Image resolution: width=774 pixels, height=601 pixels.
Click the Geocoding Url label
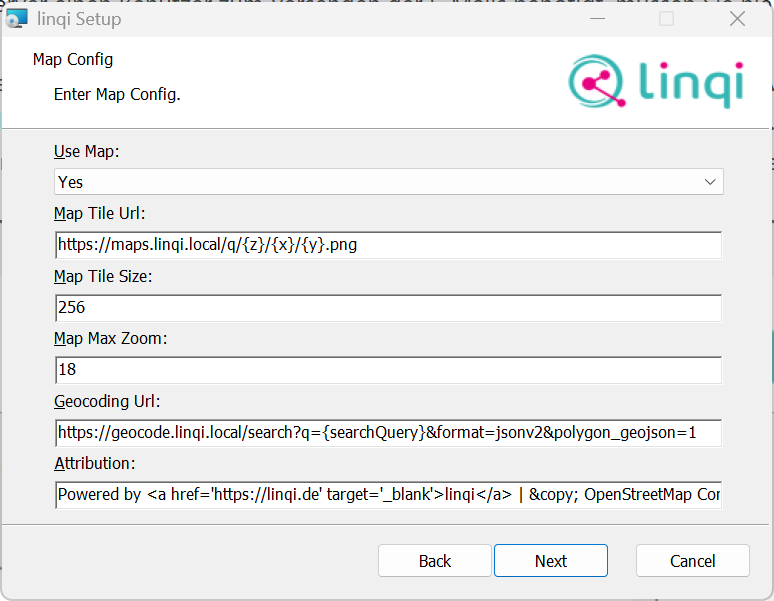tap(106, 401)
